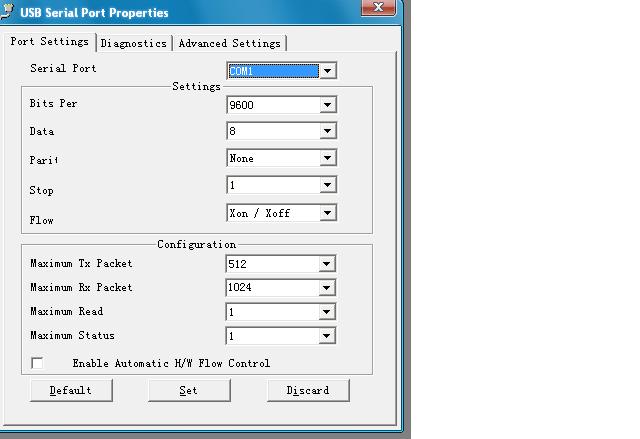640x439 pixels.
Task: Expand the Maximum Status dropdown
Action: pos(327,336)
